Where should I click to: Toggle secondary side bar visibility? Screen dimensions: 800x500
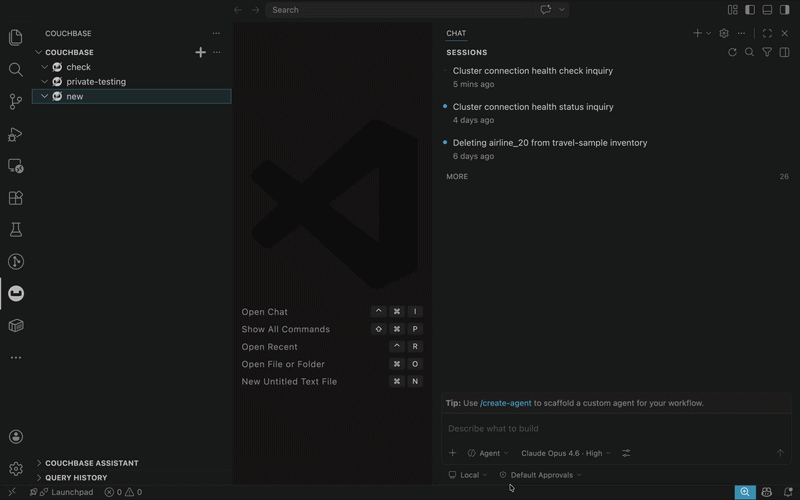785,10
